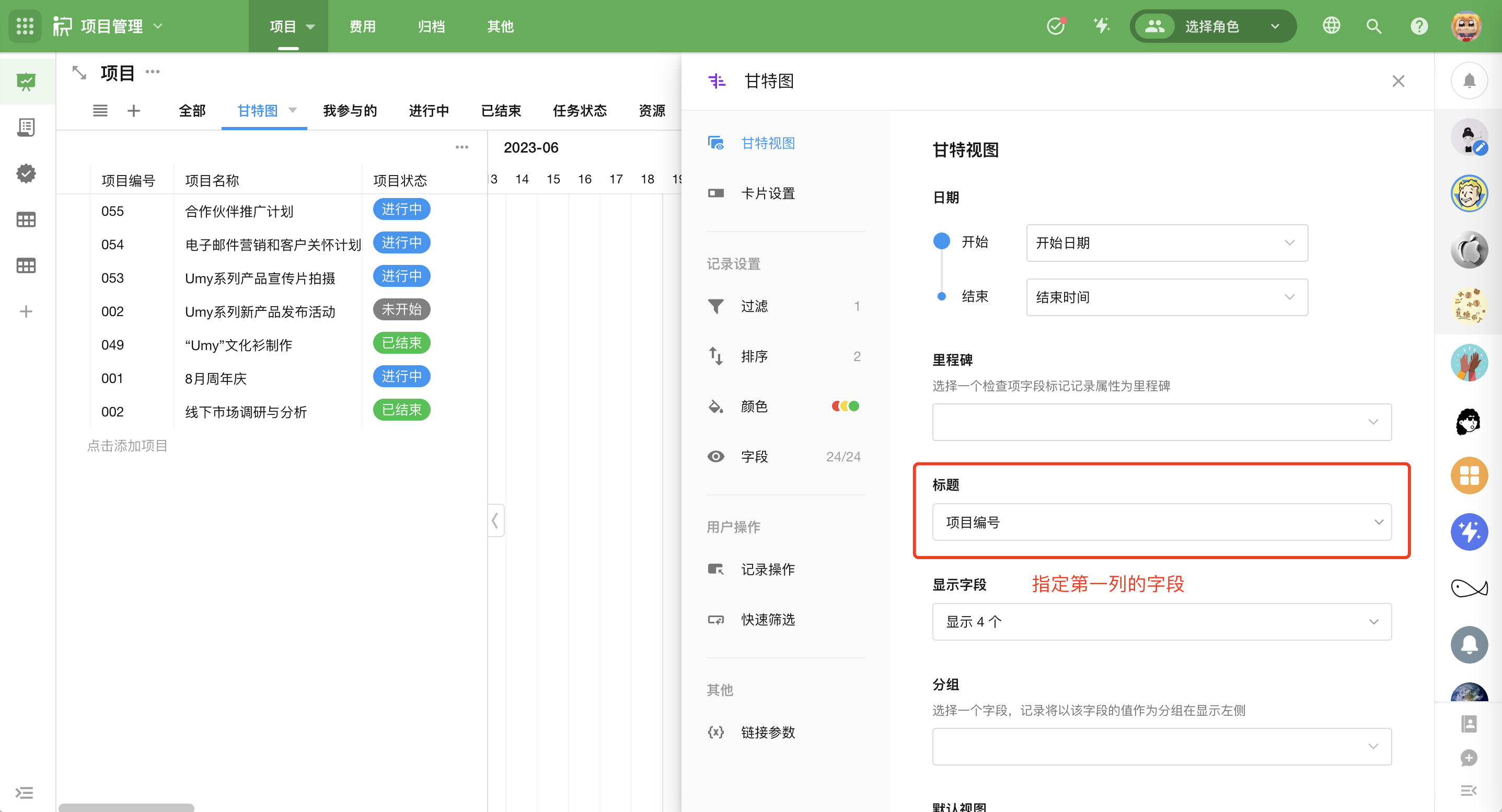Click the add plus icon in left sidebar
Screen dimensions: 1502x812
coord(26,311)
